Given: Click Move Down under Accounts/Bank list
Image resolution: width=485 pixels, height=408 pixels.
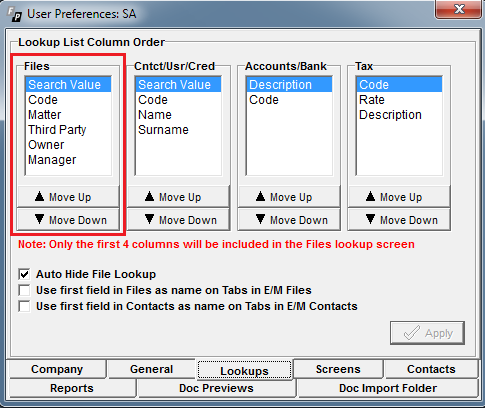Looking at the screenshot, I should (x=289, y=220).
